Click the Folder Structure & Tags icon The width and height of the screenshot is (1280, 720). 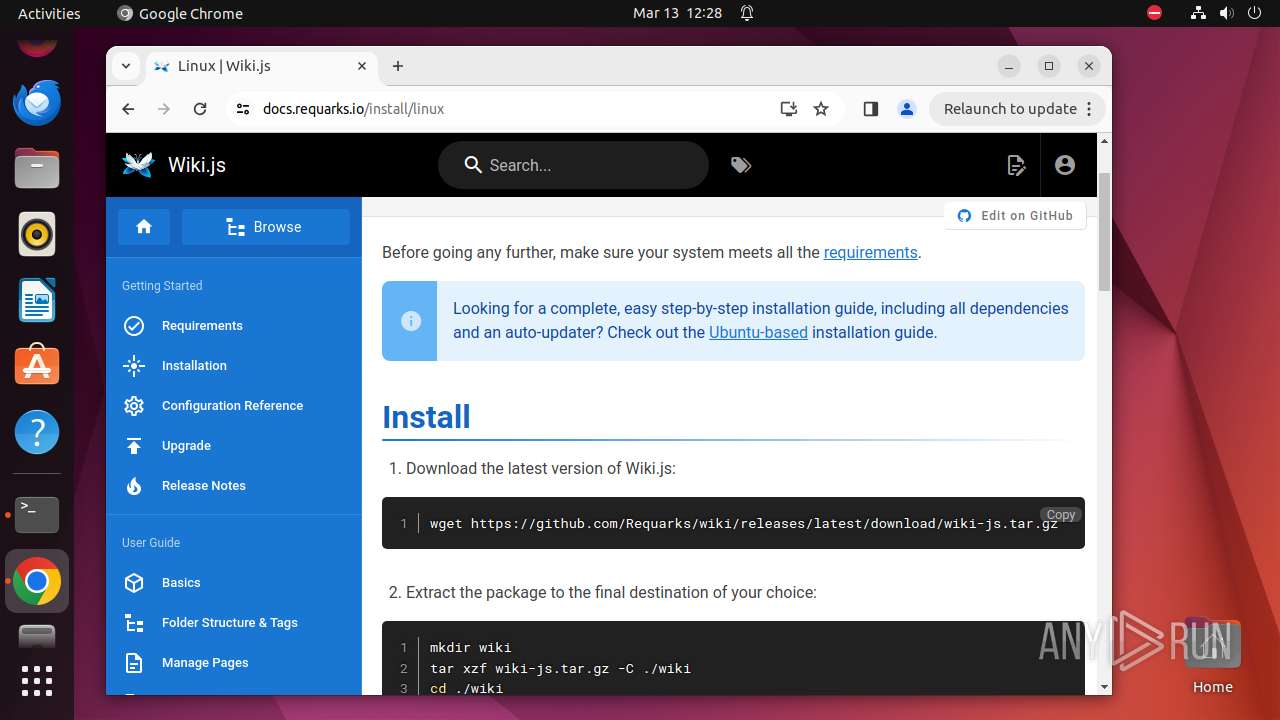pos(134,623)
